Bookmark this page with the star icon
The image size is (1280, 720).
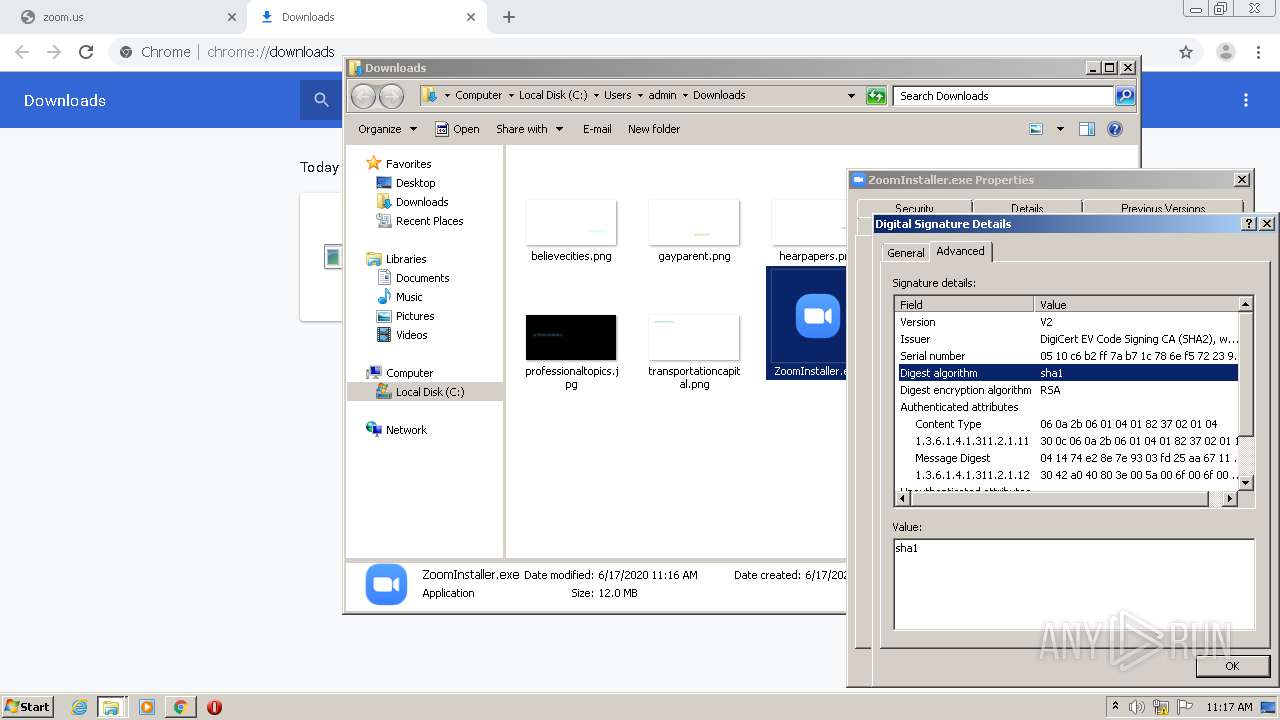pos(1186,52)
